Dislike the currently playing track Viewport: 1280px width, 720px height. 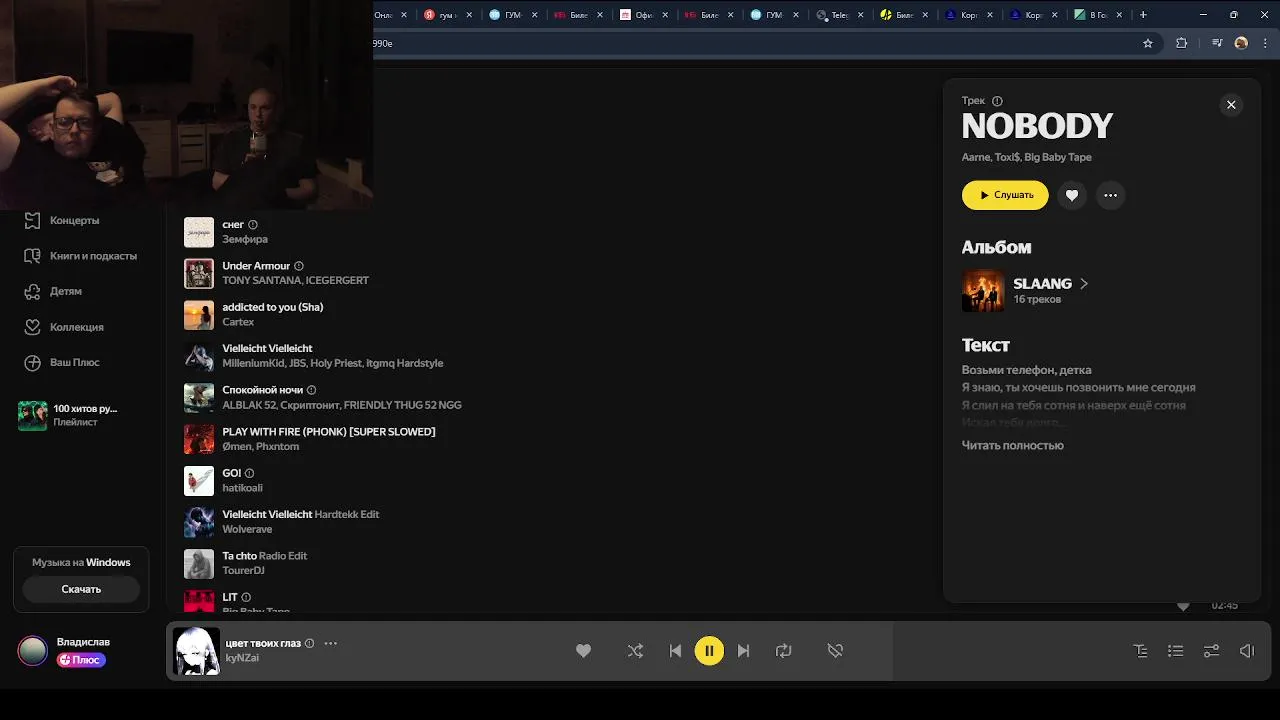pyautogui.click(x=835, y=651)
